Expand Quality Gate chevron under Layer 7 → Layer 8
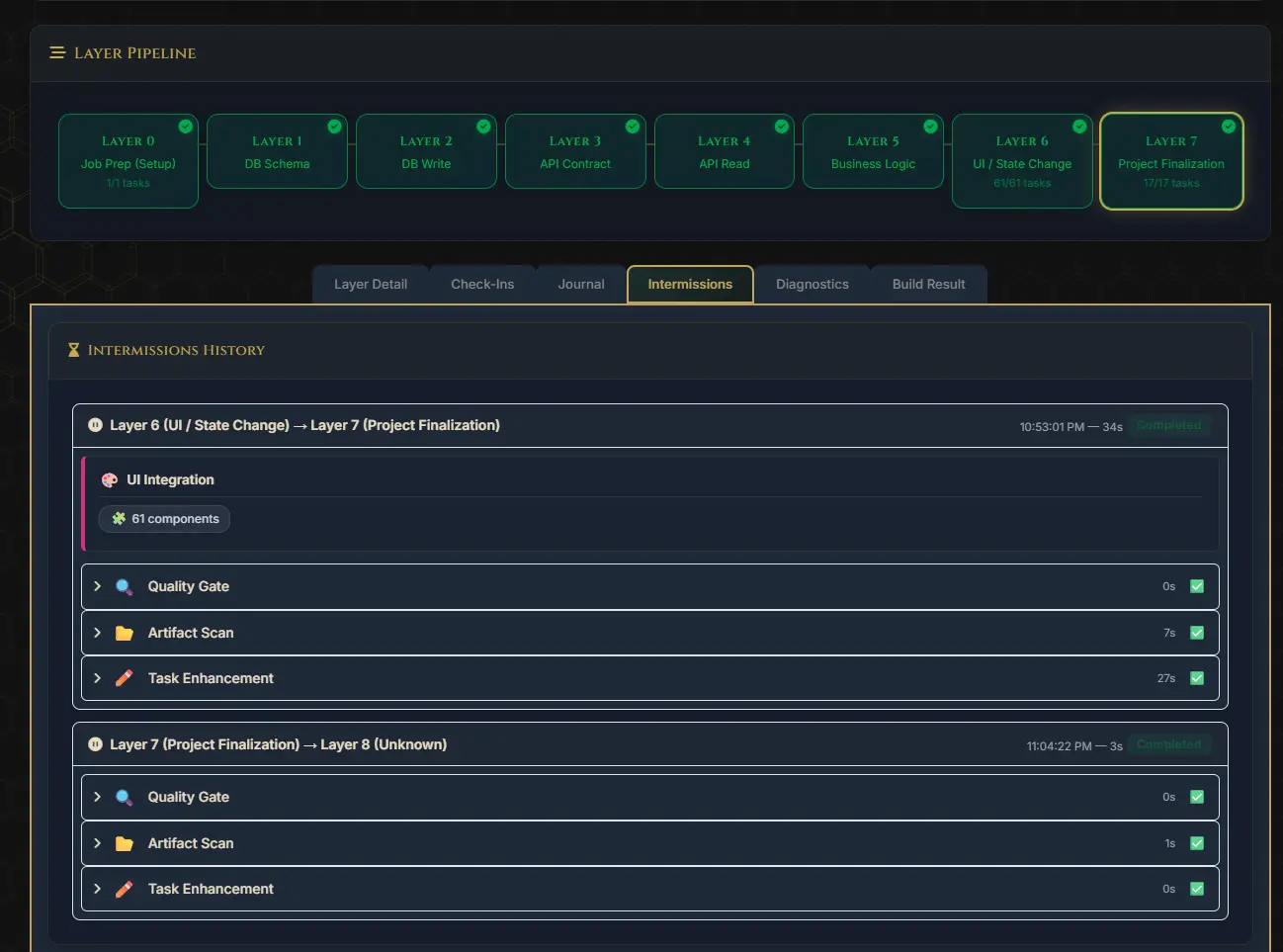 click(x=97, y=797)
